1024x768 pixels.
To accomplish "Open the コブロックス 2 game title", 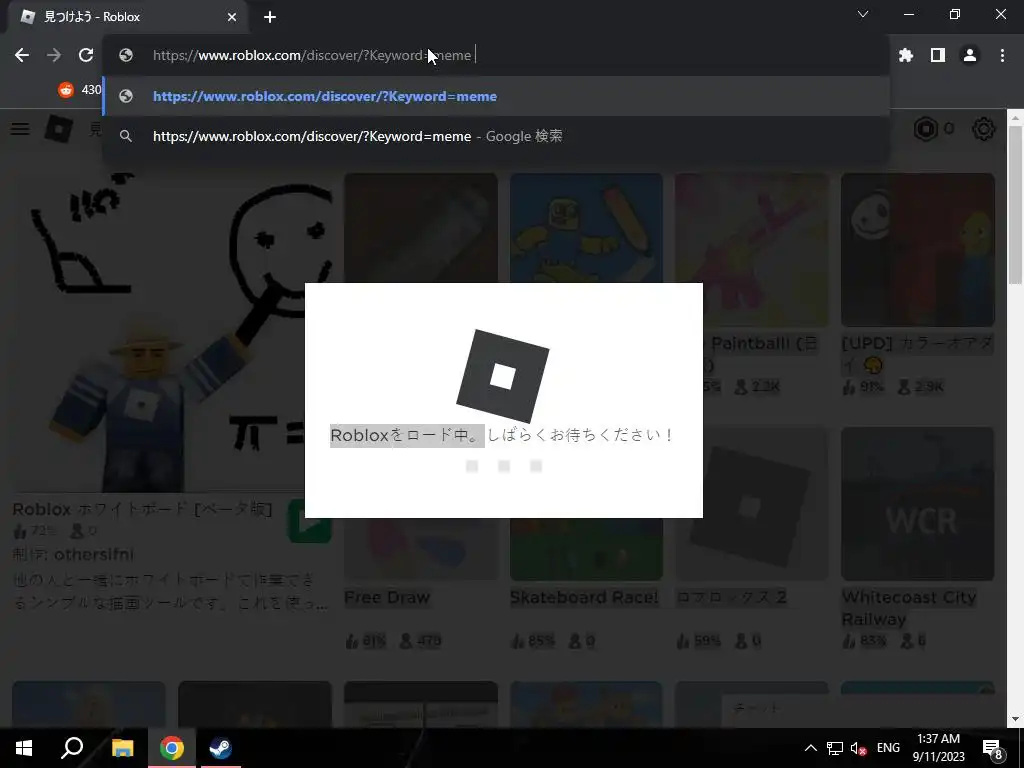I will point(731,597).
